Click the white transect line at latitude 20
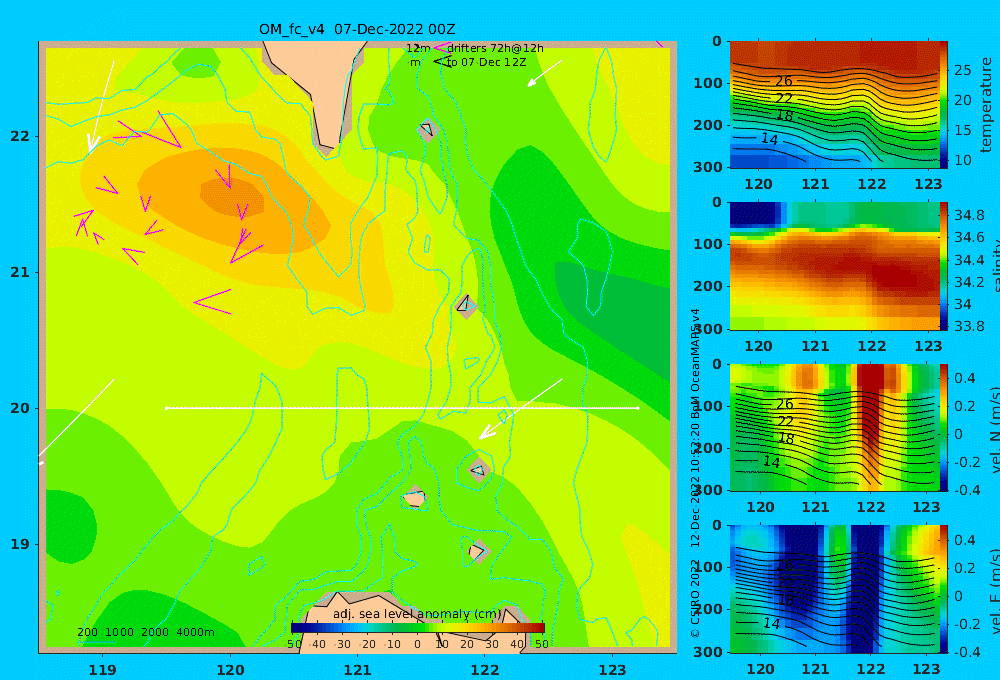 point(402,408)
